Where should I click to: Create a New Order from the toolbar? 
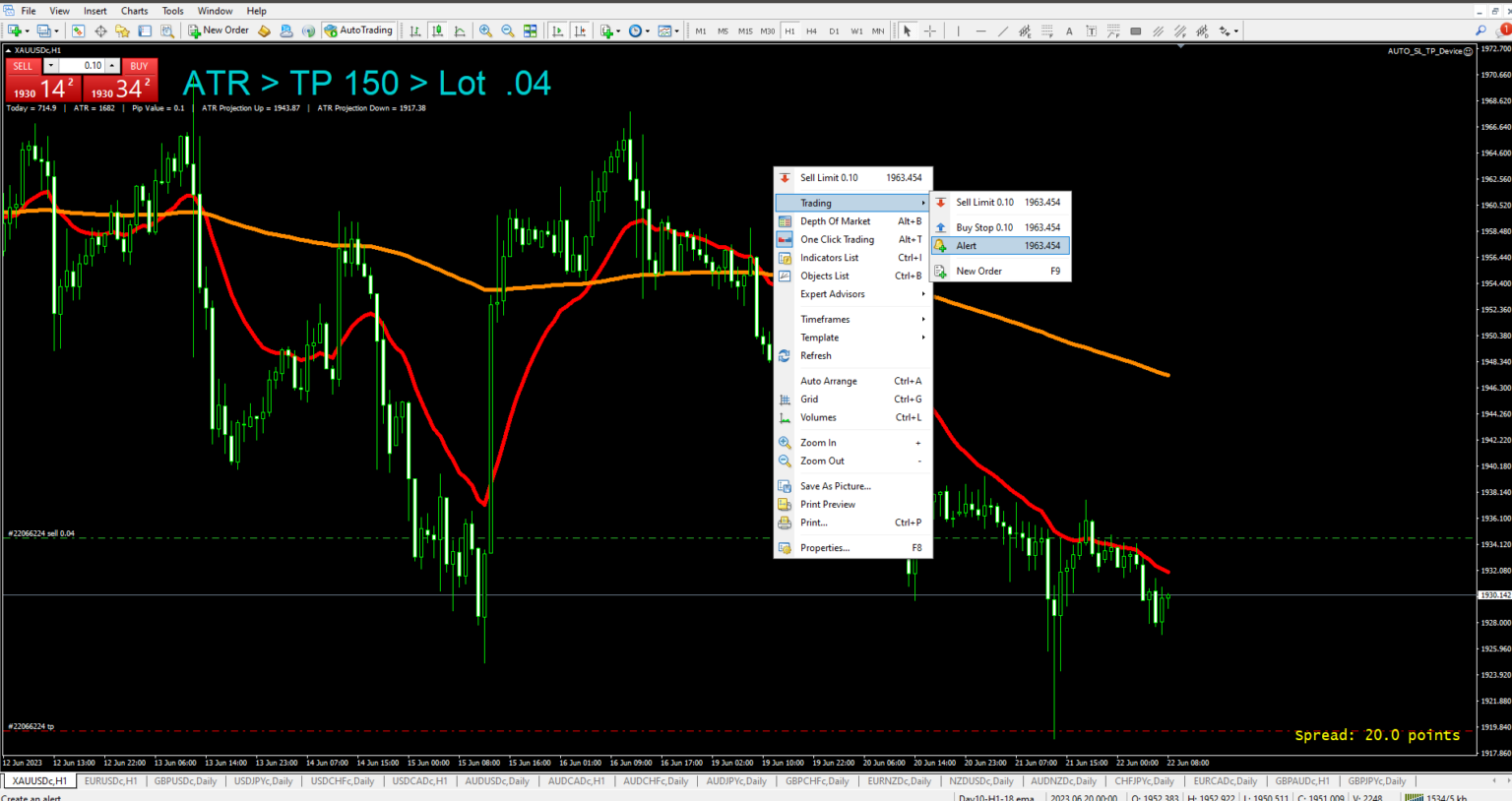pyautogui.click(x=219, y=31)
